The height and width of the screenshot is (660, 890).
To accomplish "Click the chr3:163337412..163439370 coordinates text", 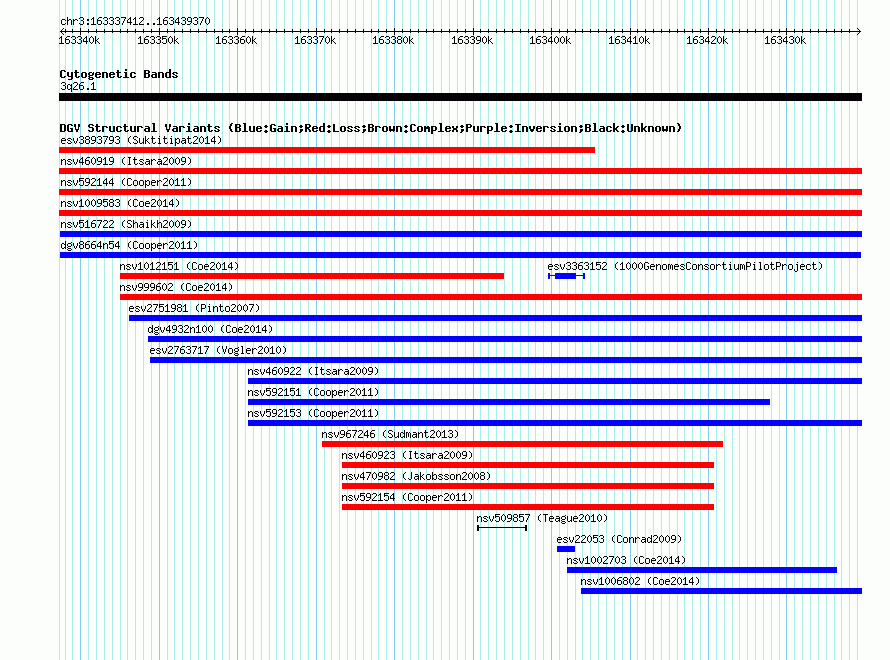I will pyautogui.click(x=135, y=21).
